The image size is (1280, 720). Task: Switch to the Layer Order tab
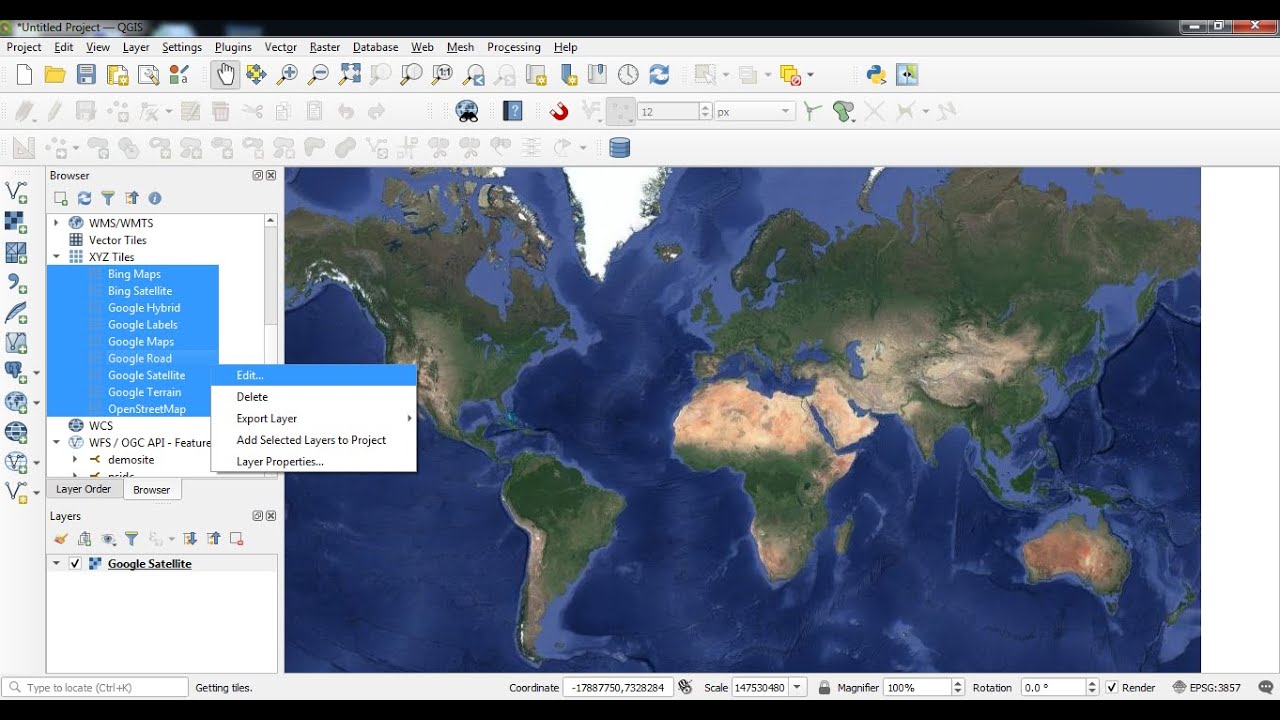point(84,489)
